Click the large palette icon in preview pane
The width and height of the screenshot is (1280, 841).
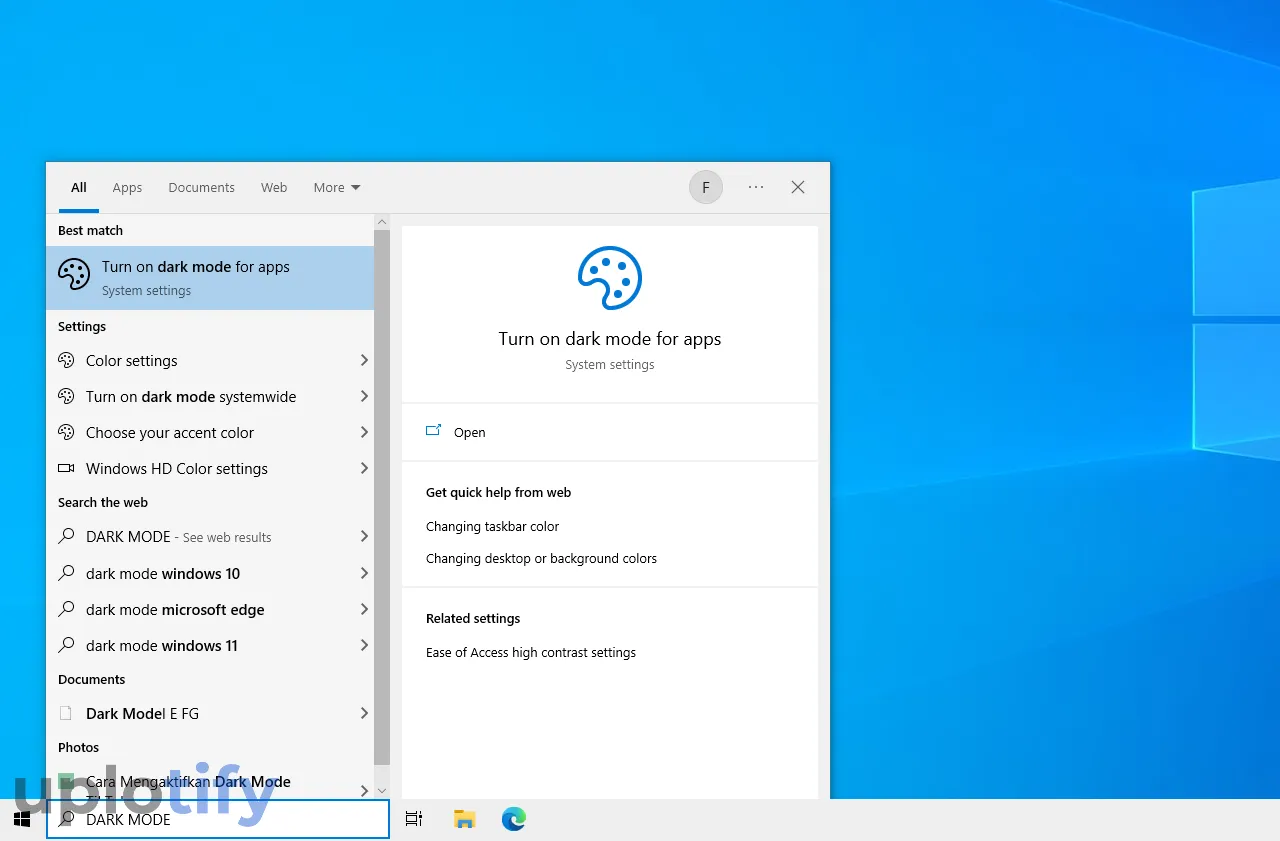click(x=609, y=278)
